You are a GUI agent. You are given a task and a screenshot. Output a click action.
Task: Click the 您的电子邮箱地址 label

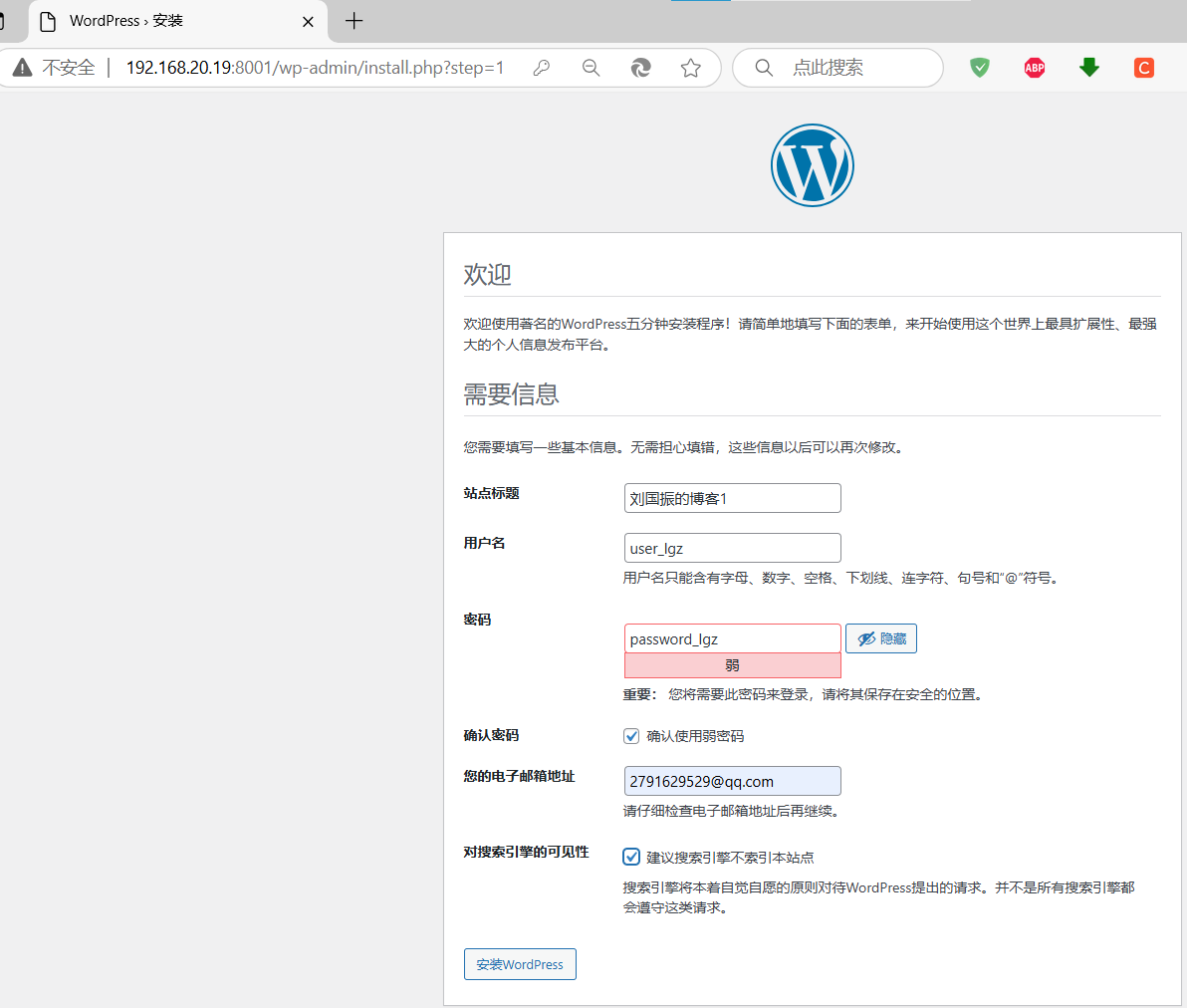click(520, 776)
